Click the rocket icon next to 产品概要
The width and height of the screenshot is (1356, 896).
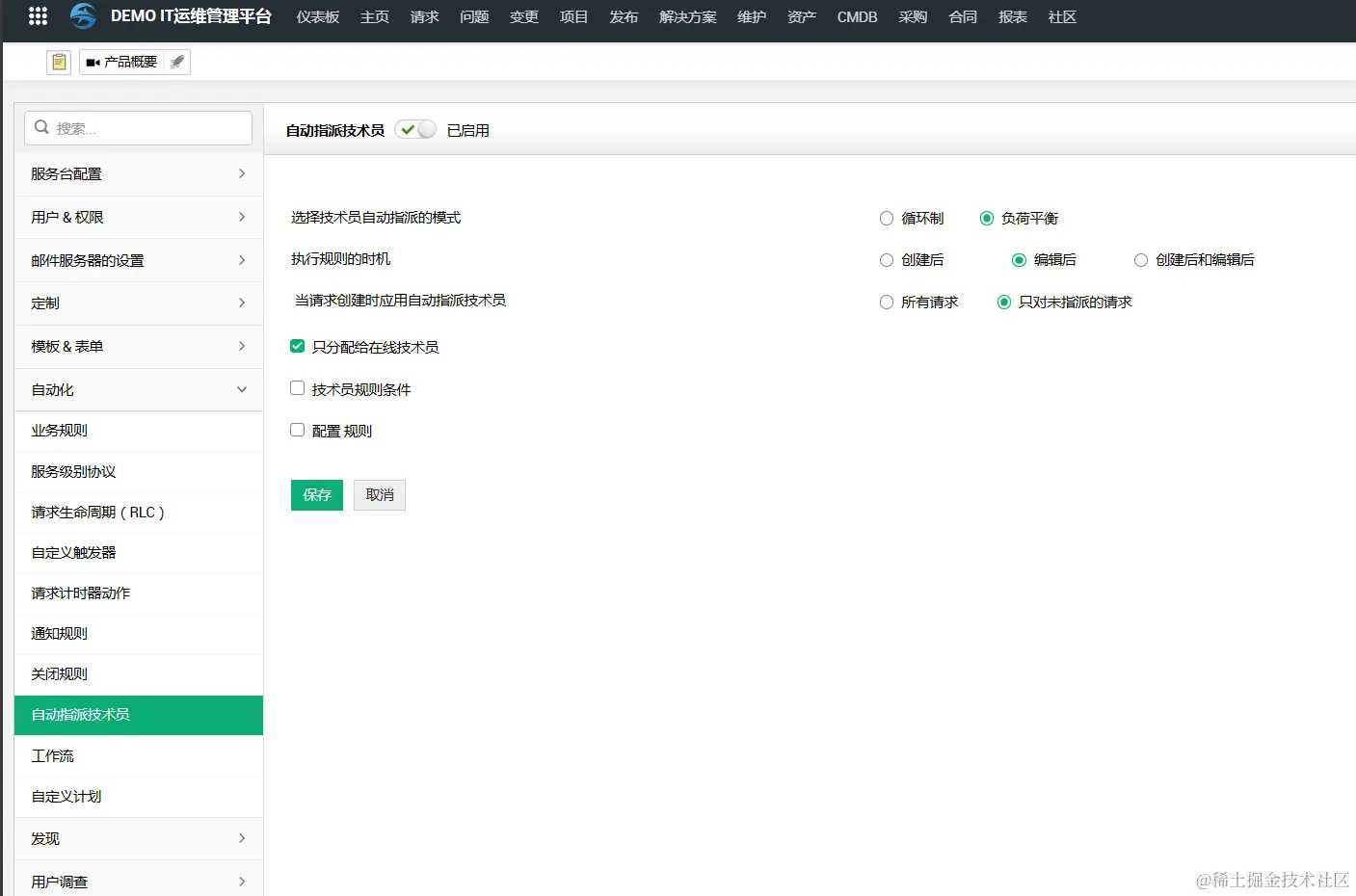pyautogui.click(x=176, y=61)
